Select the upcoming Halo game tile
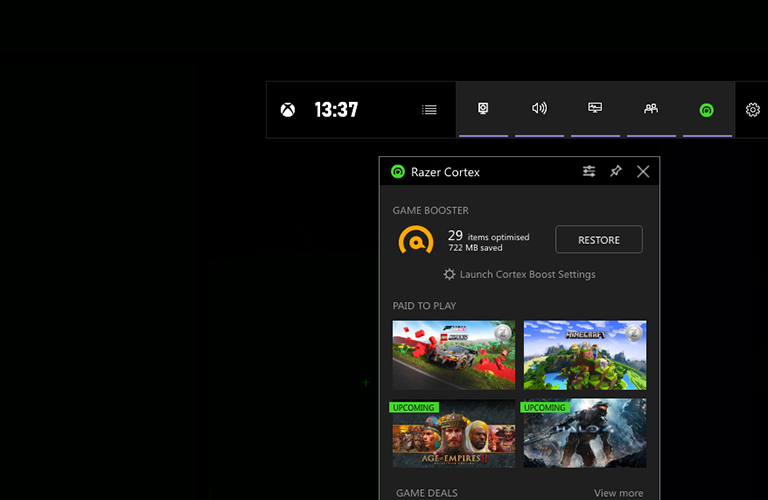The width and height of the screenshot is (768, 500). [x=585, y=435]
